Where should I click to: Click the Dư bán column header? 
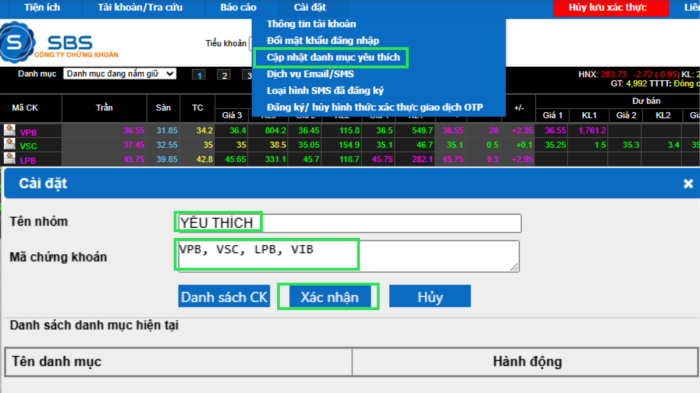[x=646, y=101]
